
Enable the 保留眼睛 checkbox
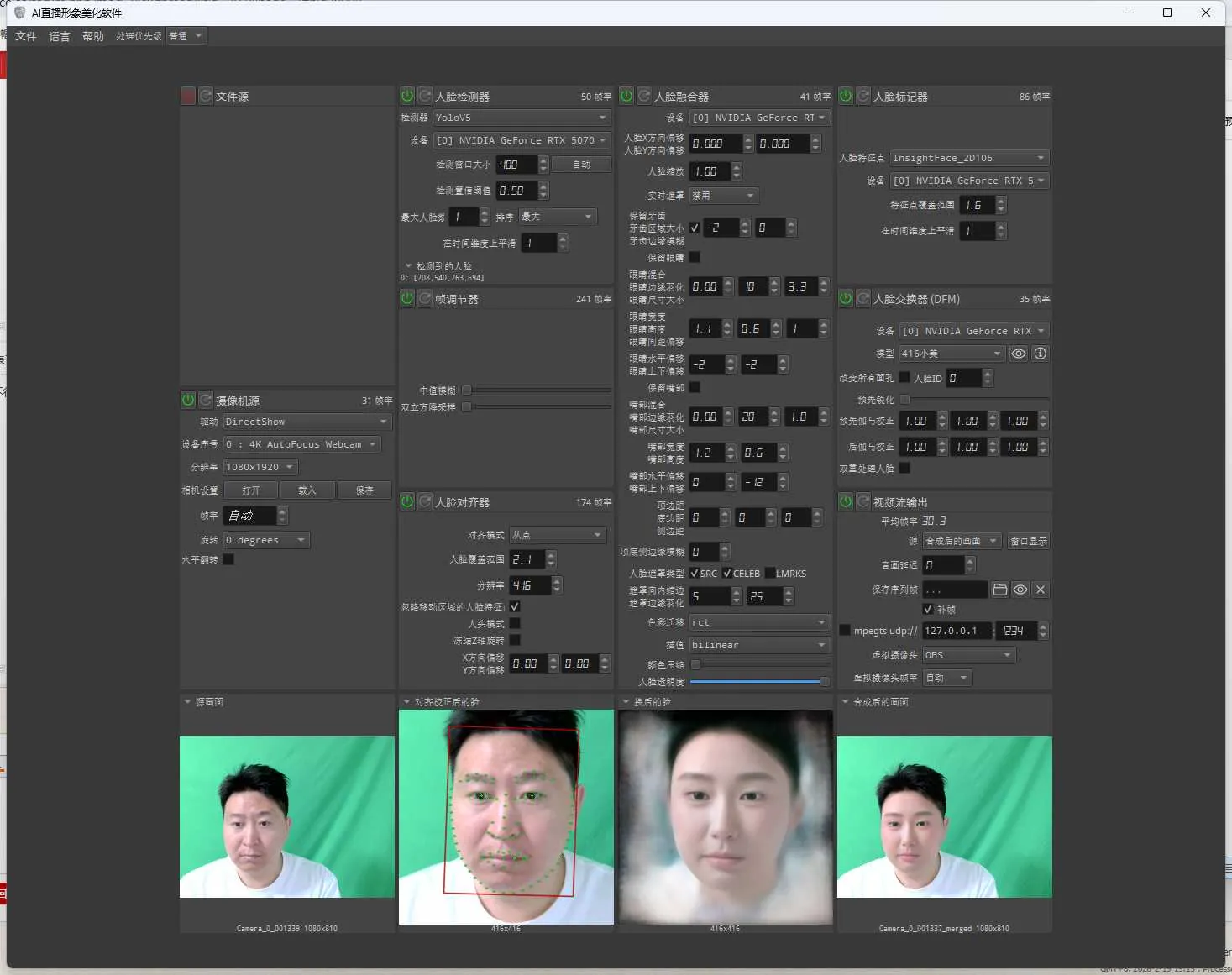click(695, 258)
